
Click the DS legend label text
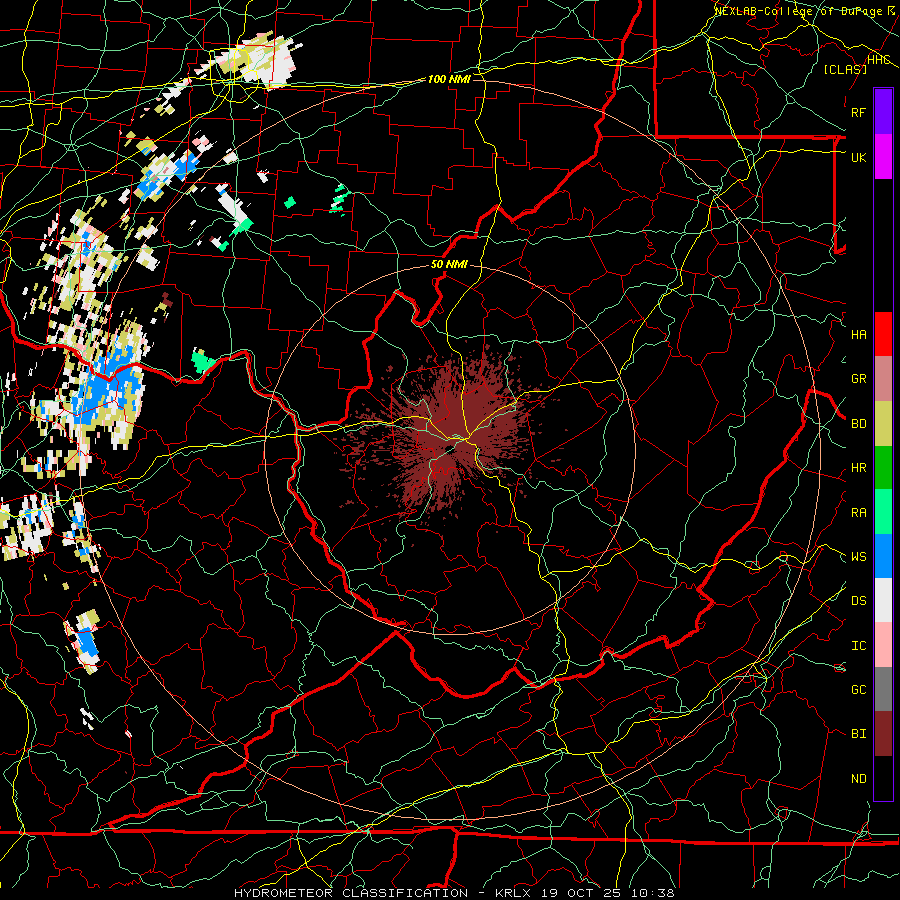[x=858, y=600]
